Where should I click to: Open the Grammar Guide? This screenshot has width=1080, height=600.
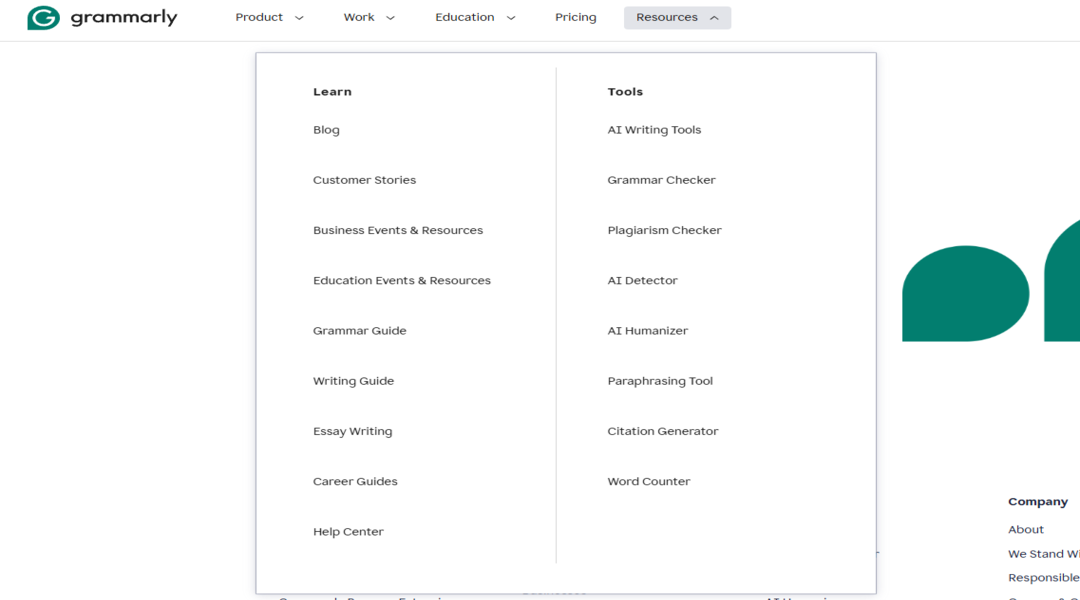point(360,331)
